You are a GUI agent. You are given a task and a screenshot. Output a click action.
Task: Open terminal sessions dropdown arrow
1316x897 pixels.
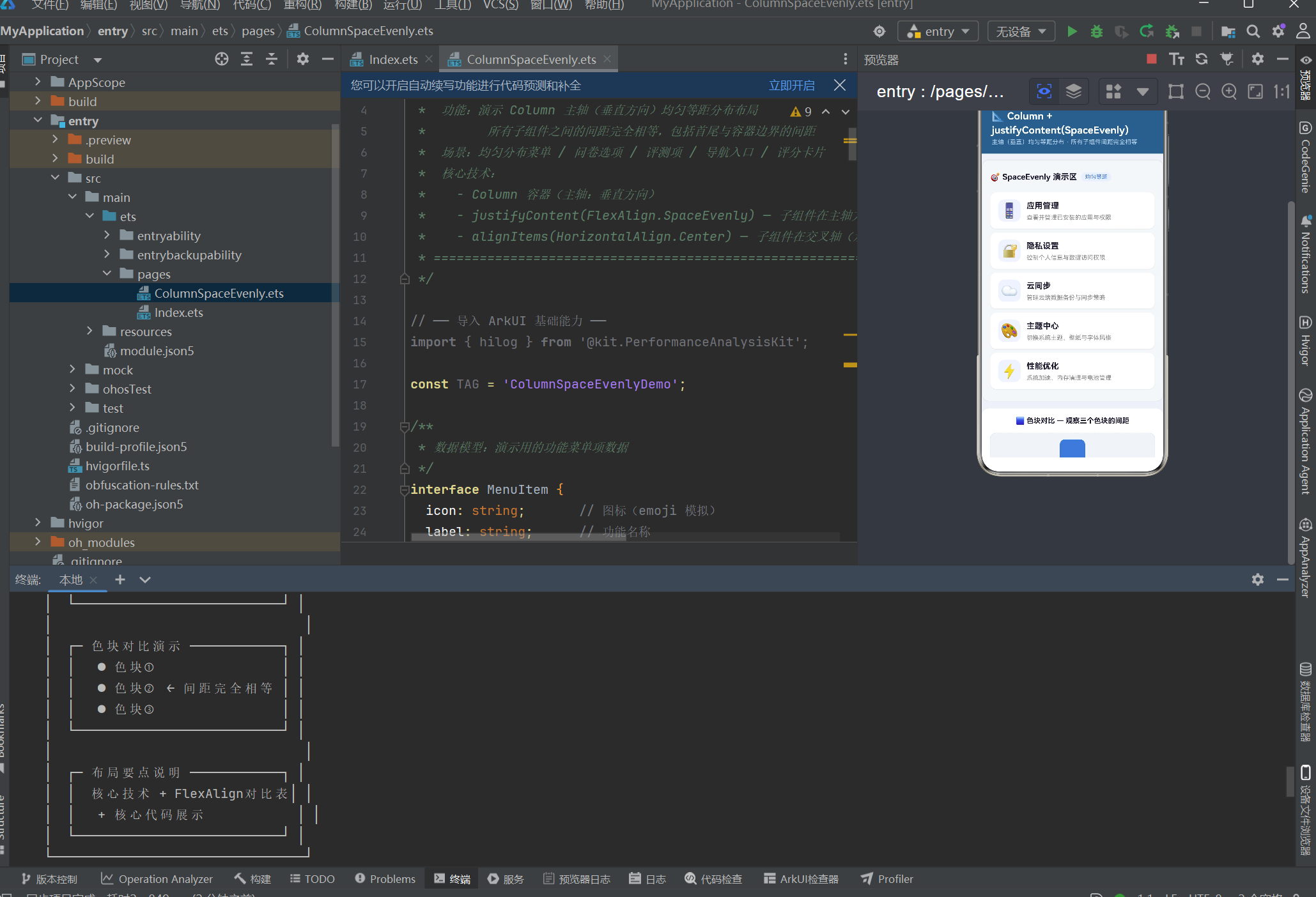tap(145, 579)
